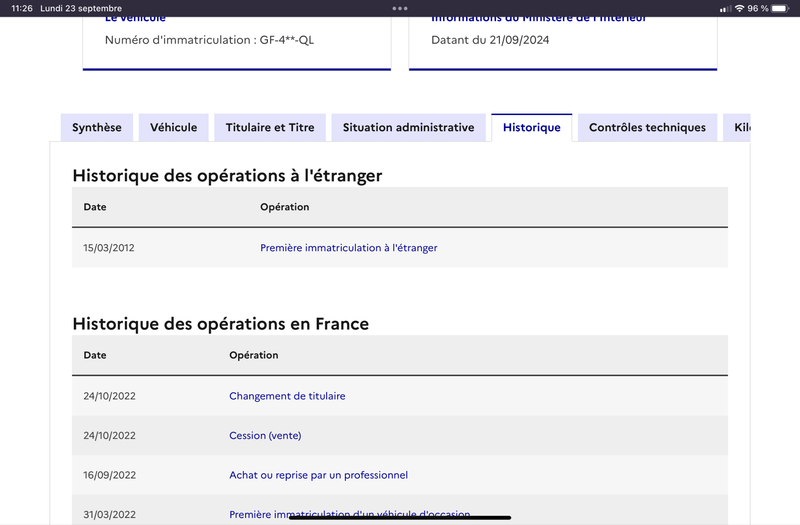Tap the battery indicator icon
This screenshot has height=525, width=800.
tap(780, 8)
